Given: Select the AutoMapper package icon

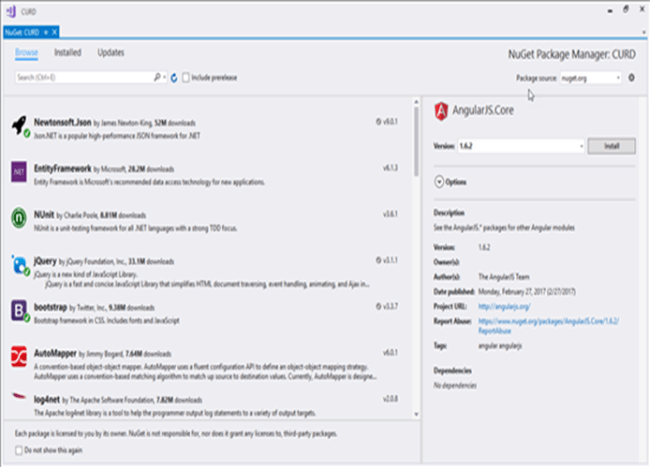Looking at the screenshot, I should (x=19, y=356).
